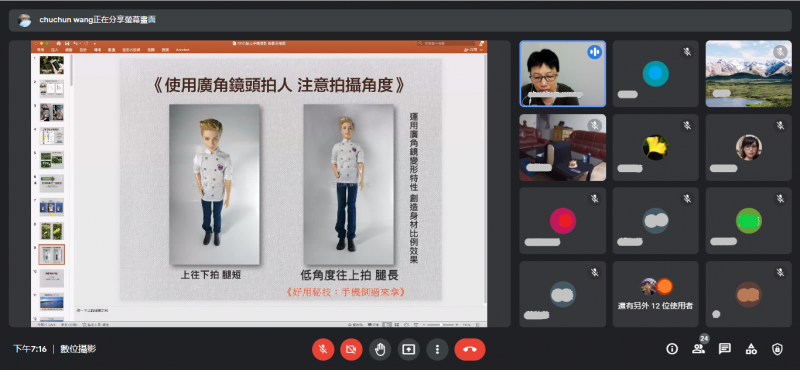This screenshot has width=800, height=370.
Task: Show the people list with badge 24
Action: 698,349
